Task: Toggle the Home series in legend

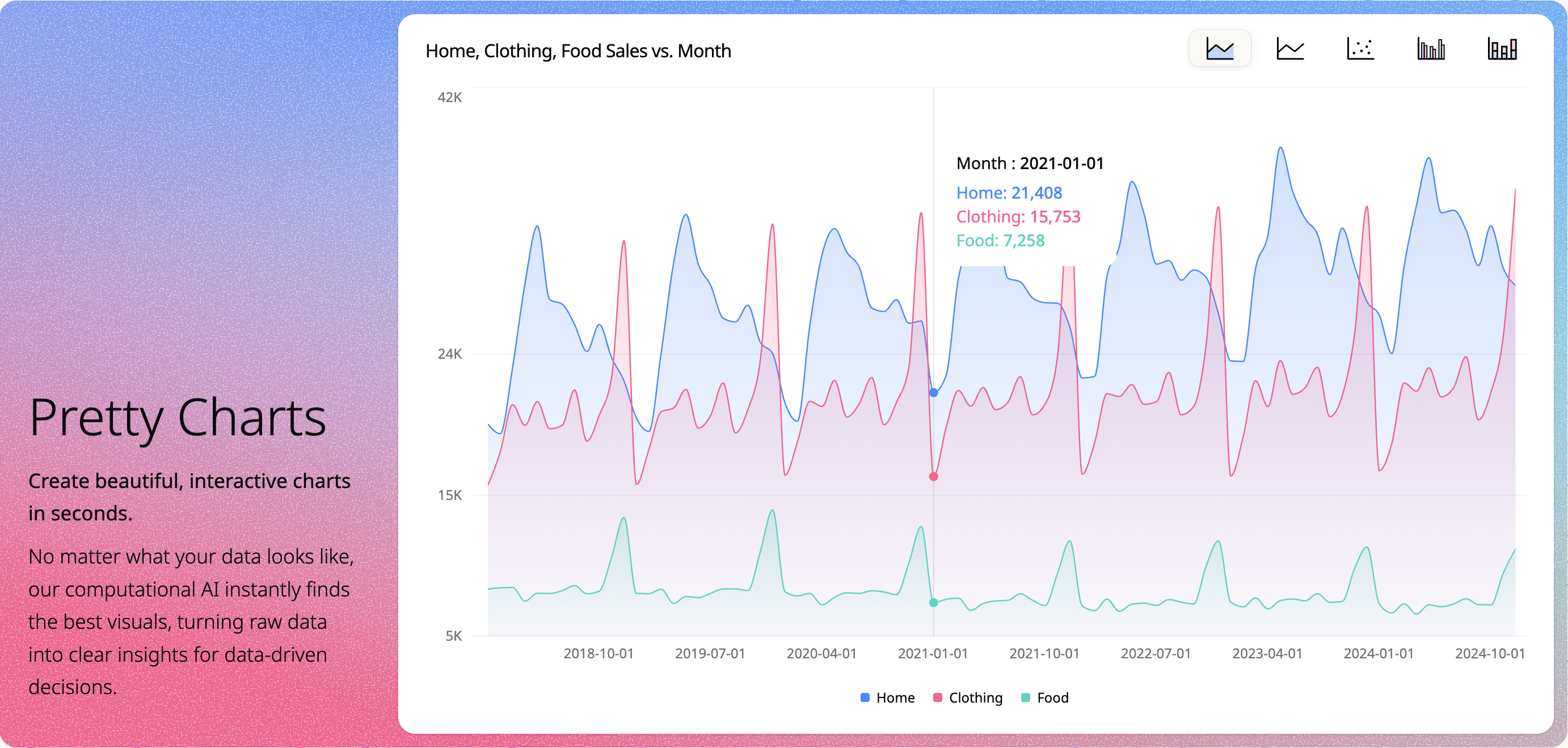Action: [x=895, y=697]
